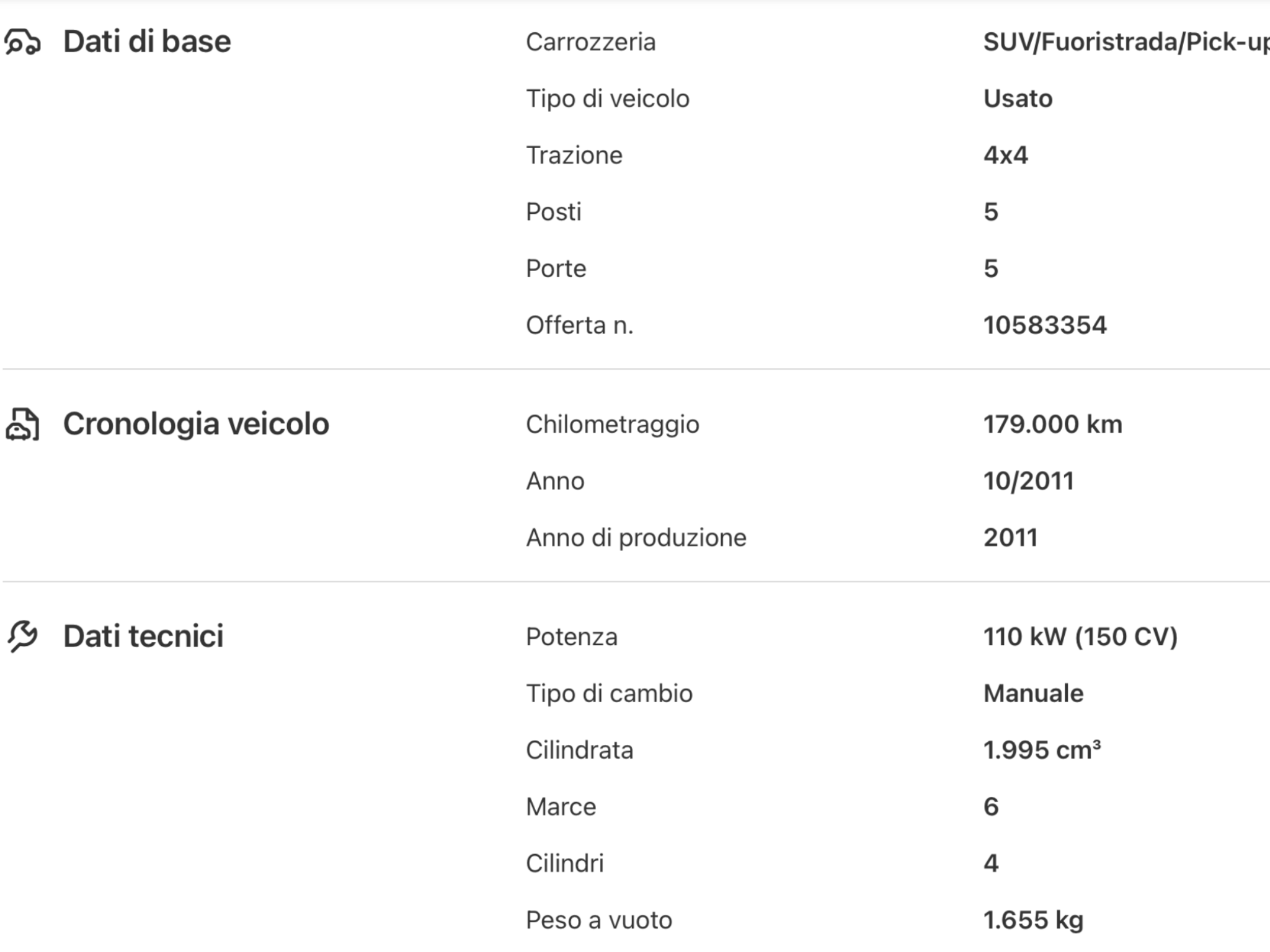Click the 110 kW (150 CV) power value

point(1080,637)
